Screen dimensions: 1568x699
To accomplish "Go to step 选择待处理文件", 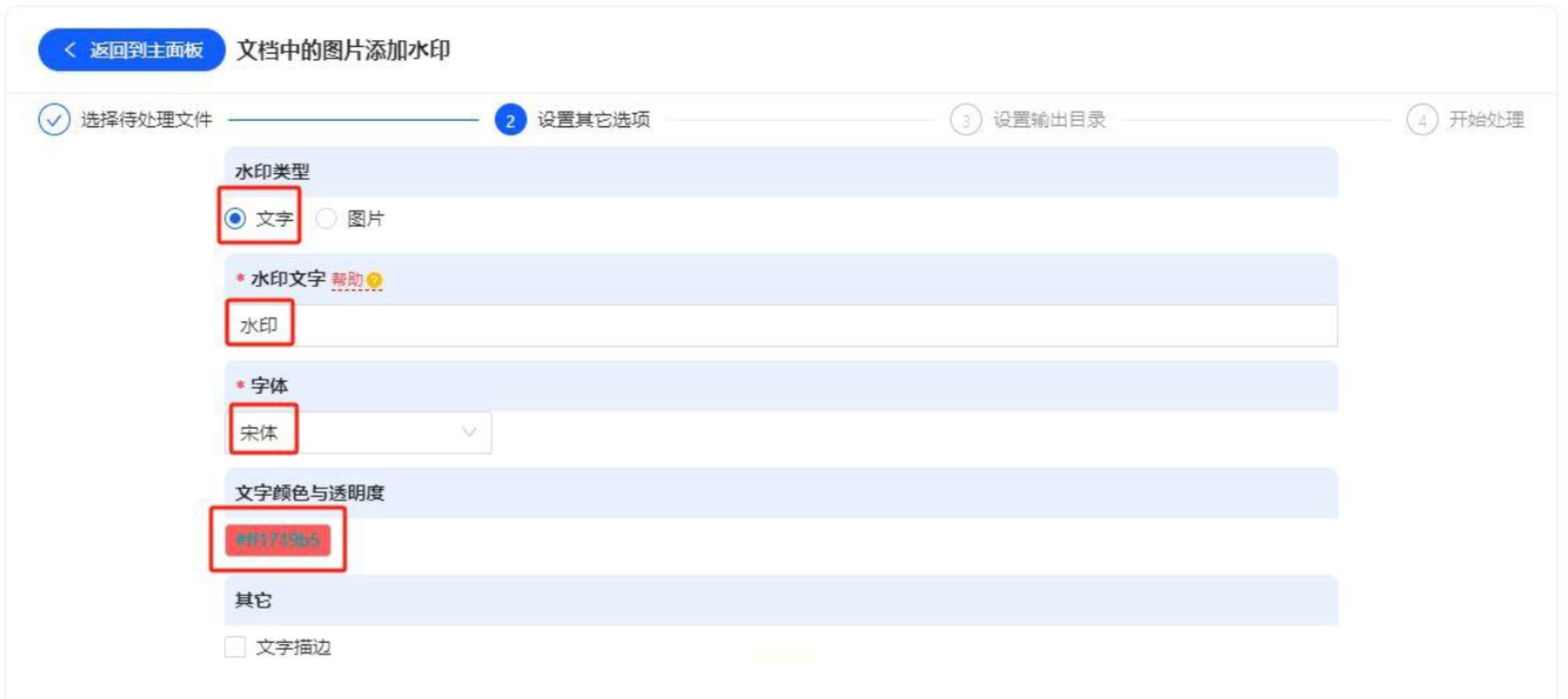I will [146, 120].
